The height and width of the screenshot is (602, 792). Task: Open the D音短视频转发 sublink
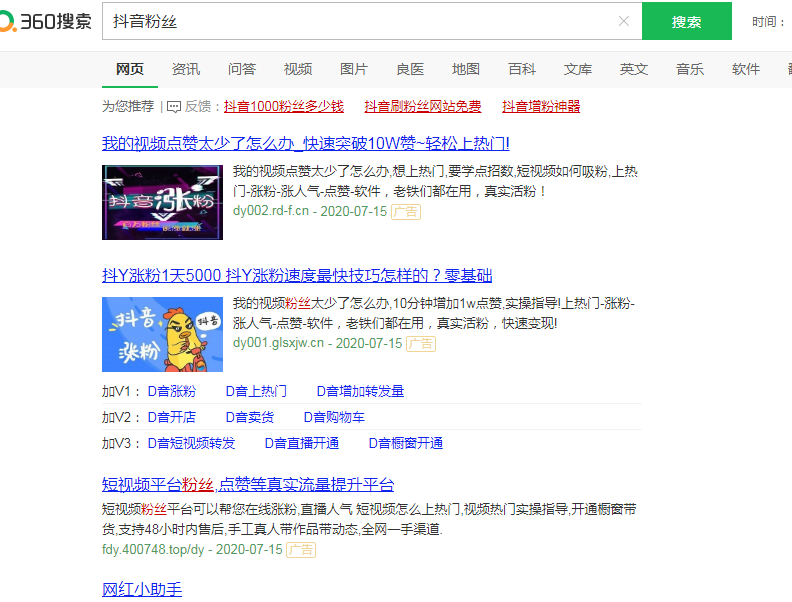click(191, 443)
